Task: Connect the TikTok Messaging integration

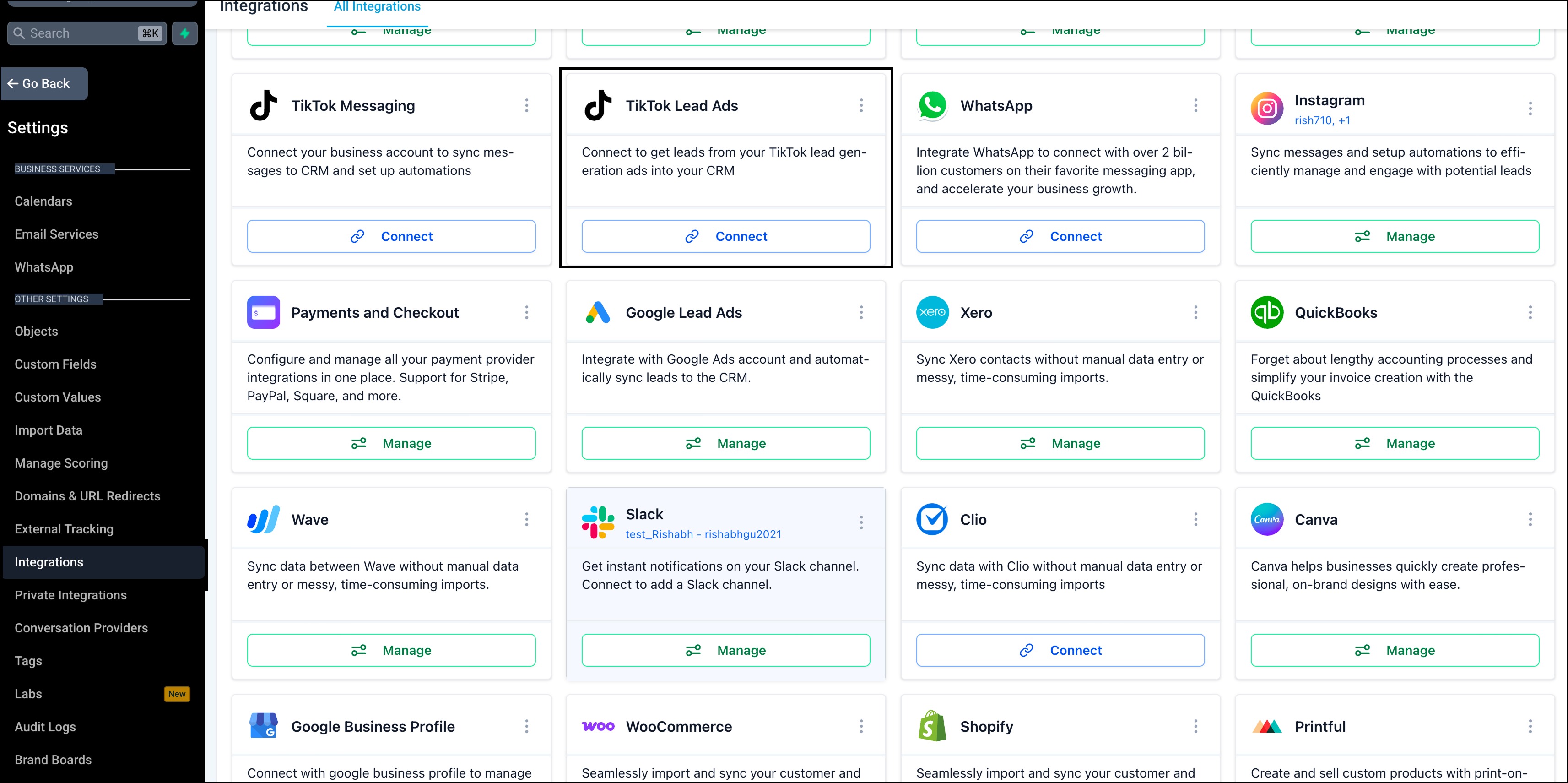Action: [391, 236]
